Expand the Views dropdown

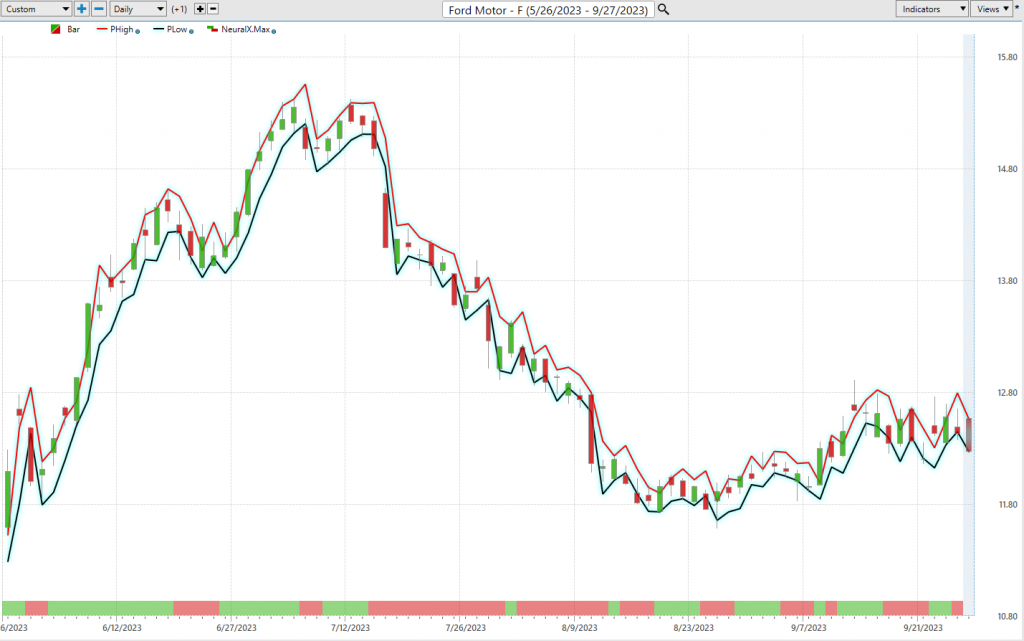coord(993,9)
